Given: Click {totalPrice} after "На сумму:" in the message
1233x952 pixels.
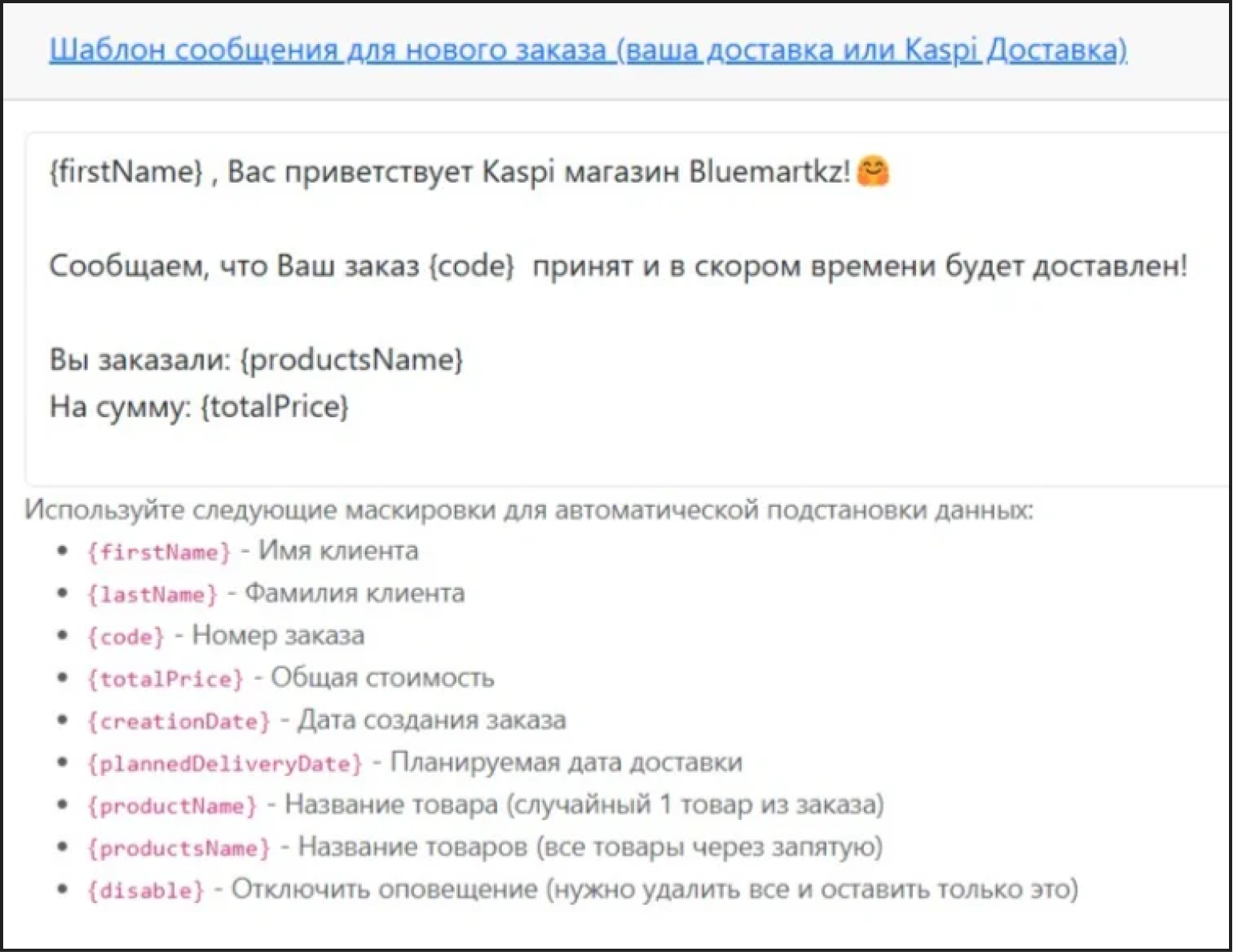Looking at the screenshot, I should point(275,407).
